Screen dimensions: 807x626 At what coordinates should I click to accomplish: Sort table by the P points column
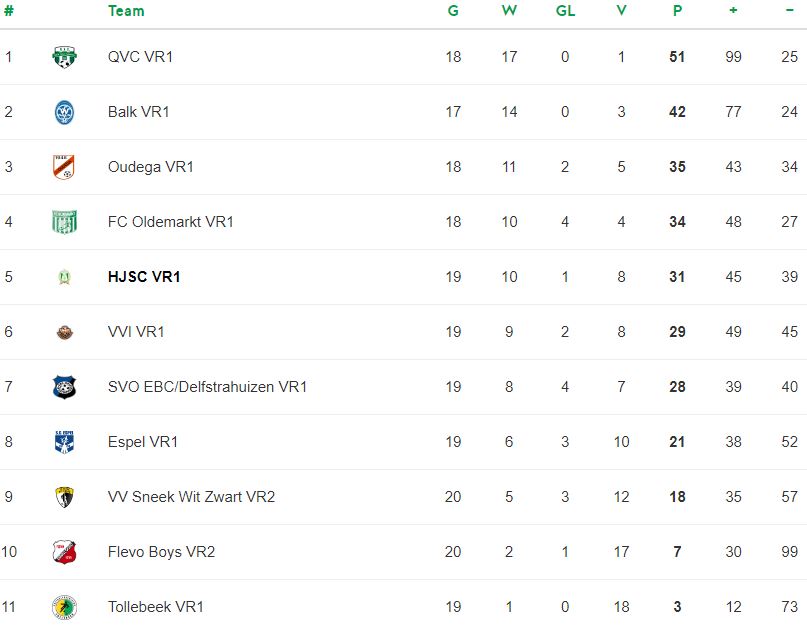point(677,11)
